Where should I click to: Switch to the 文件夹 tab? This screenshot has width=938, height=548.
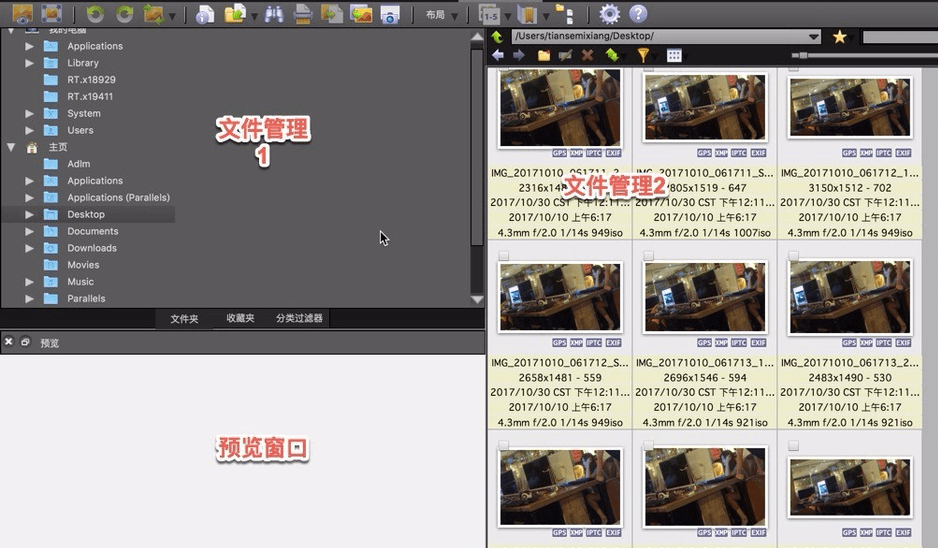(x=184, y=319)
